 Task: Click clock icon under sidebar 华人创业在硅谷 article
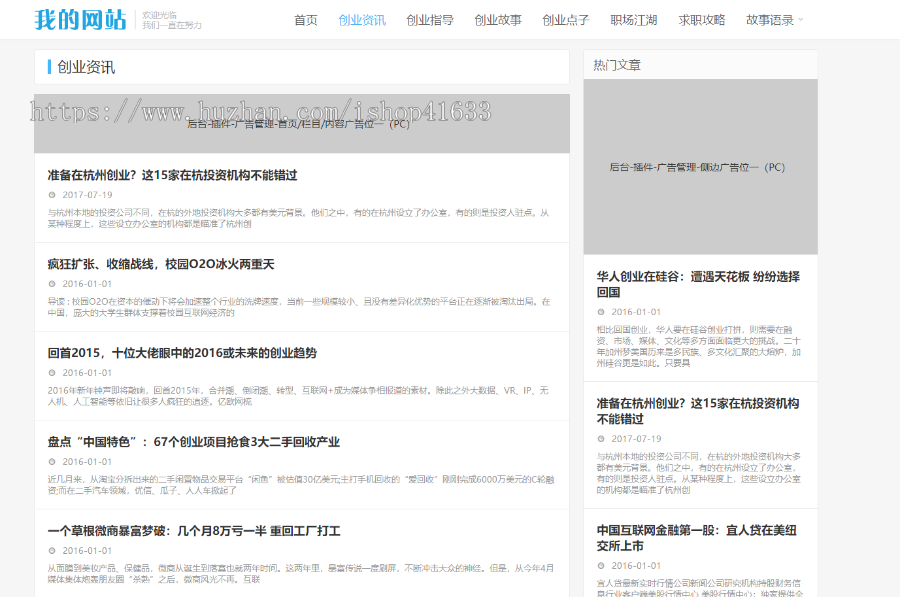coord(601,312)
